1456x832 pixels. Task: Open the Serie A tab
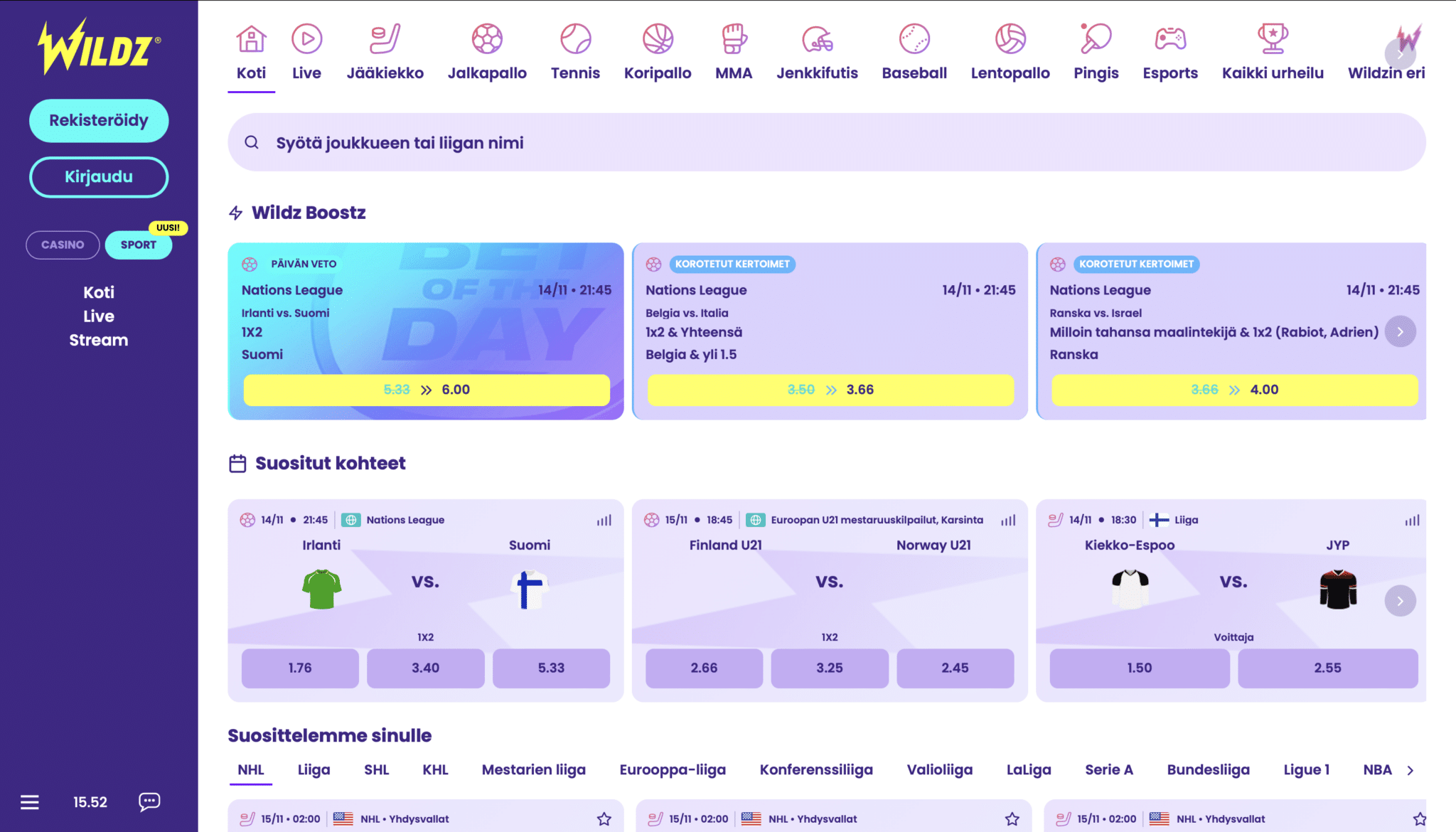(1109, 769)
